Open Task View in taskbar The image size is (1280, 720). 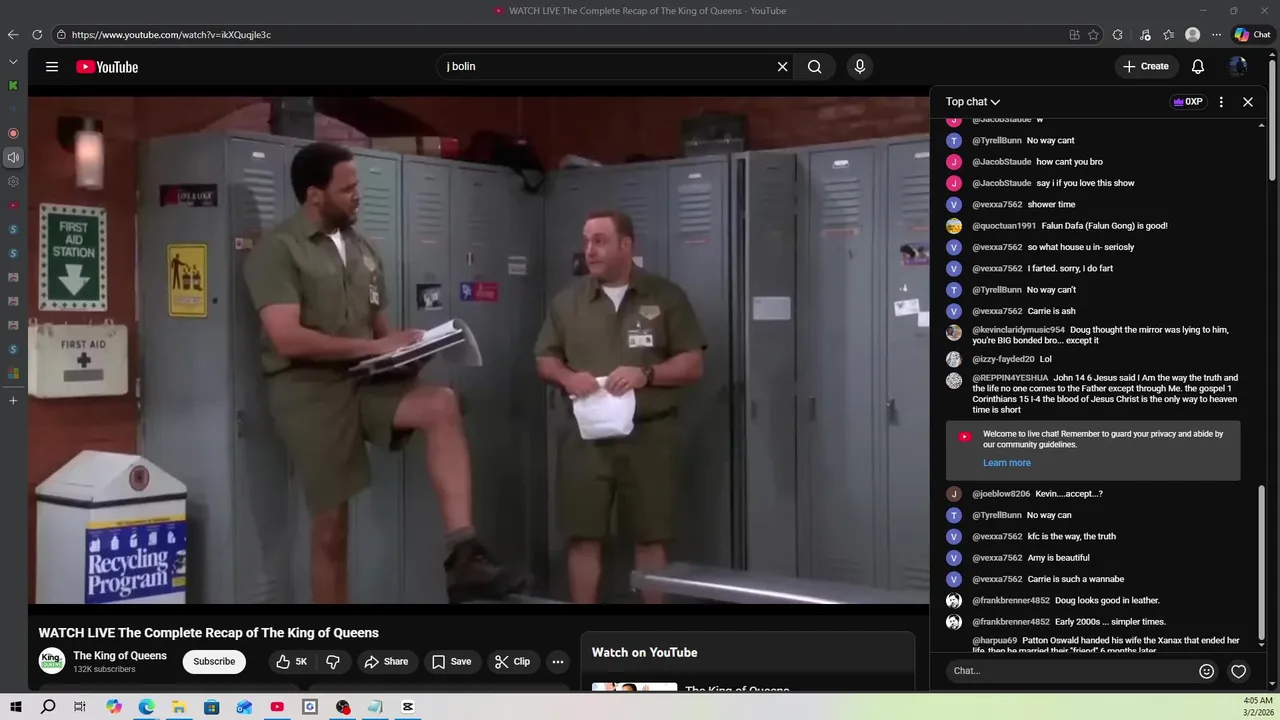tap(80, 707)
